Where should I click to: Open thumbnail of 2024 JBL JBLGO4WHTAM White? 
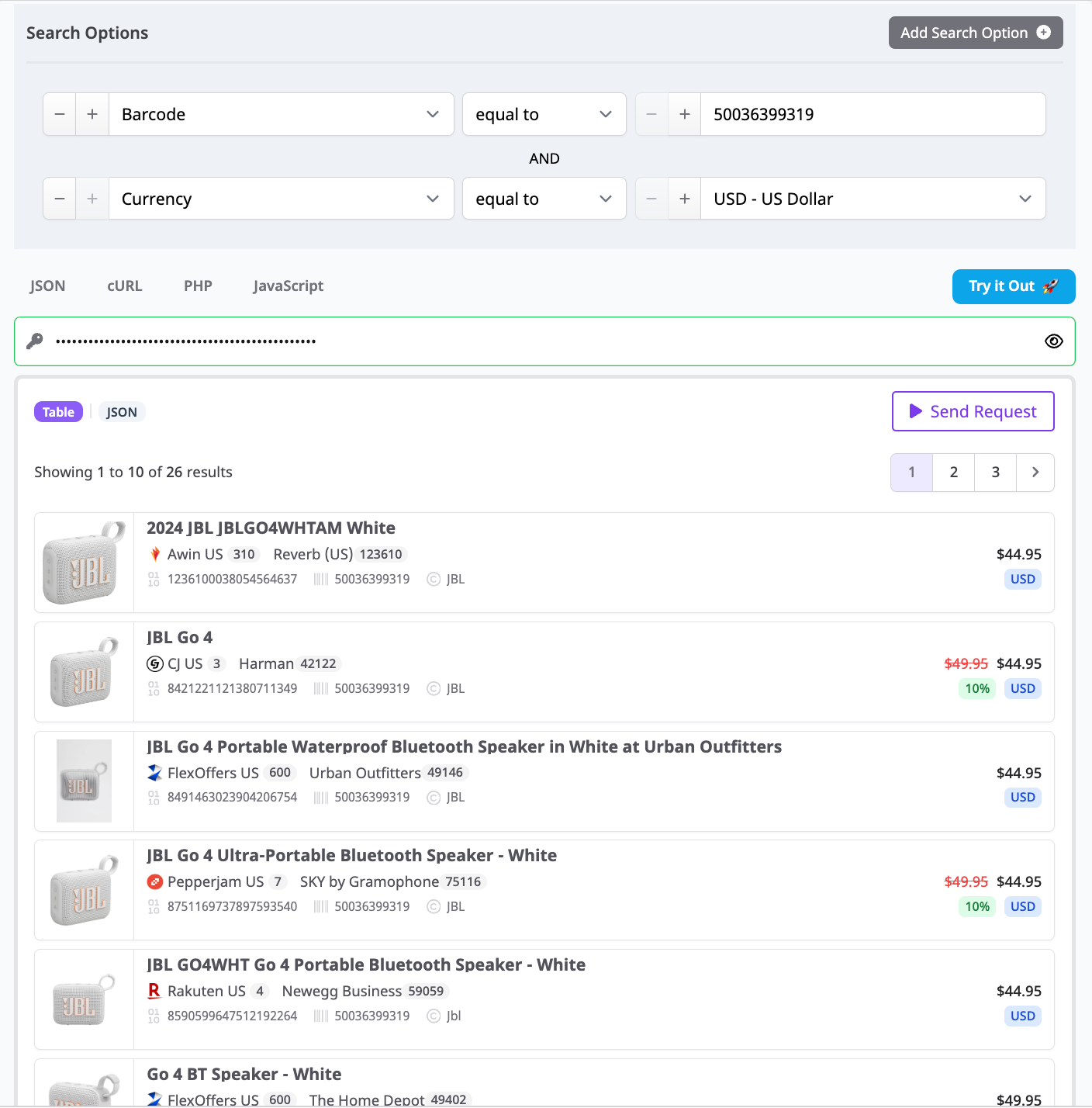pos(84,563)
